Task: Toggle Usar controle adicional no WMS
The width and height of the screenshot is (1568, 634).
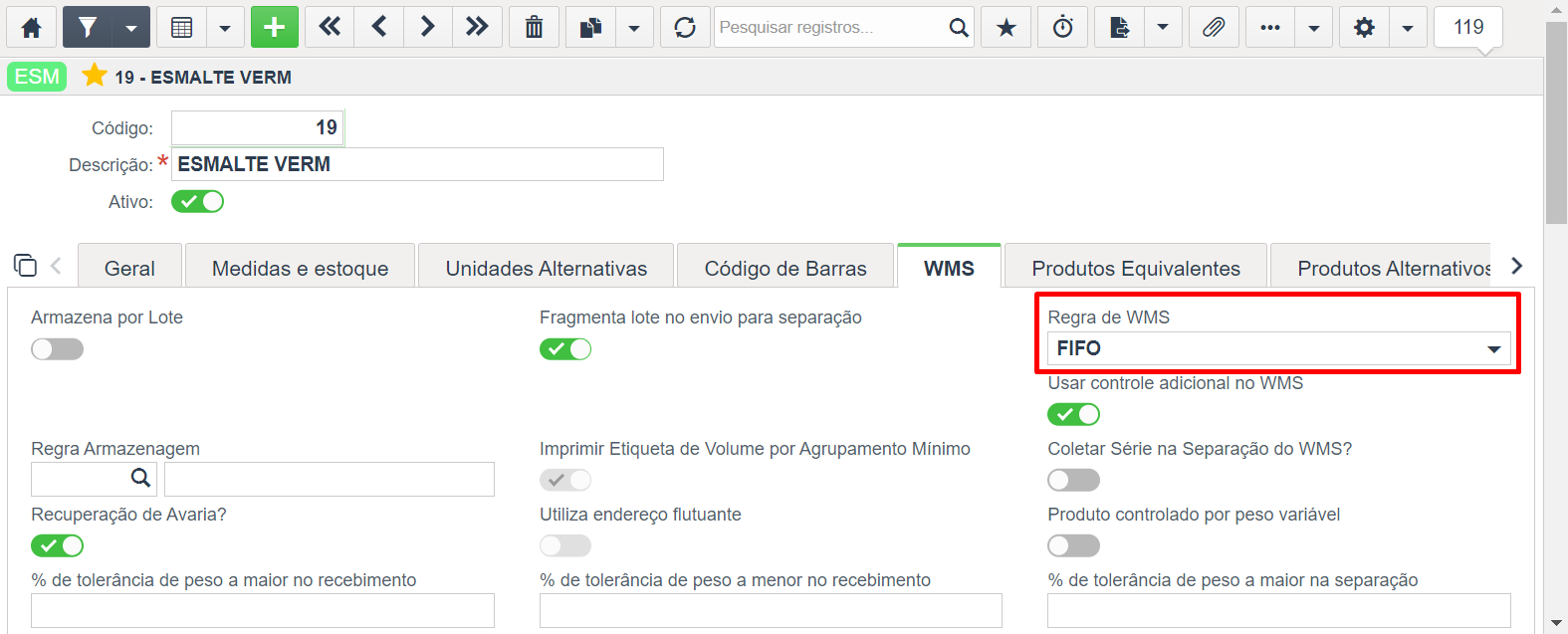Action: click(1073, 414)
